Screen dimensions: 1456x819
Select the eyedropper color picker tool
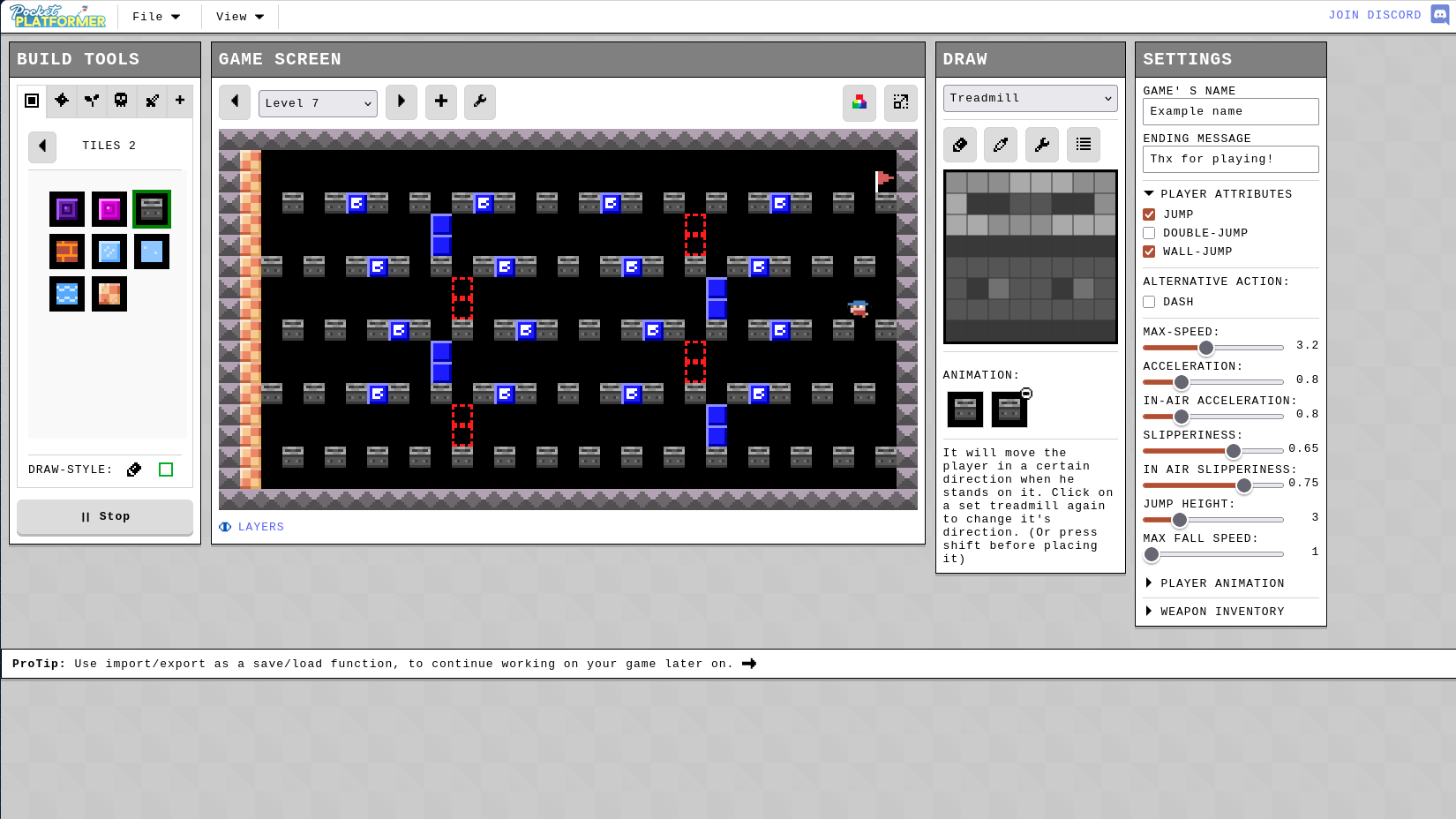click(x=1001, y=145)
